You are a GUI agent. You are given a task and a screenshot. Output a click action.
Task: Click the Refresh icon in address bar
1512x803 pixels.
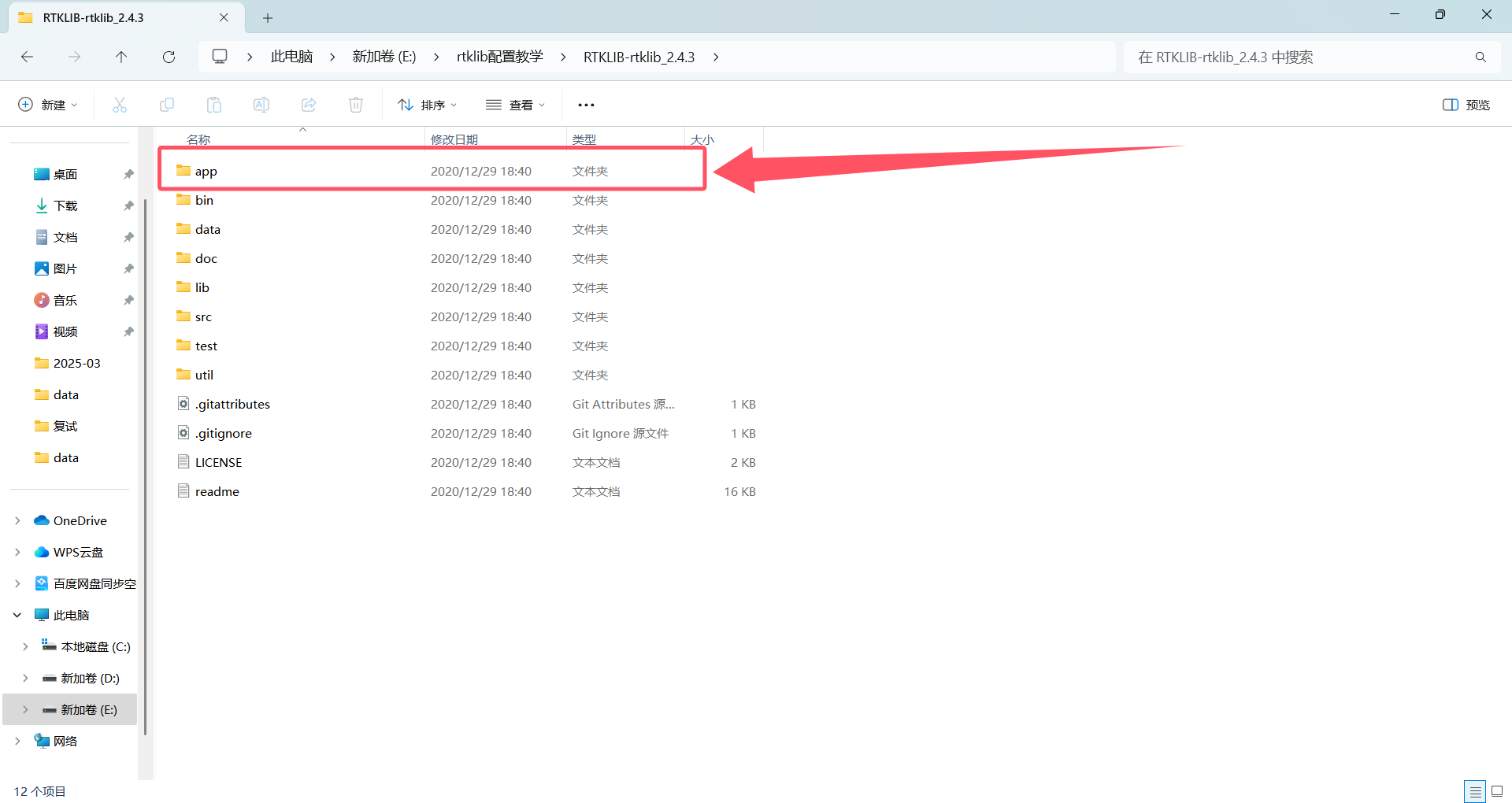[169, 57]
